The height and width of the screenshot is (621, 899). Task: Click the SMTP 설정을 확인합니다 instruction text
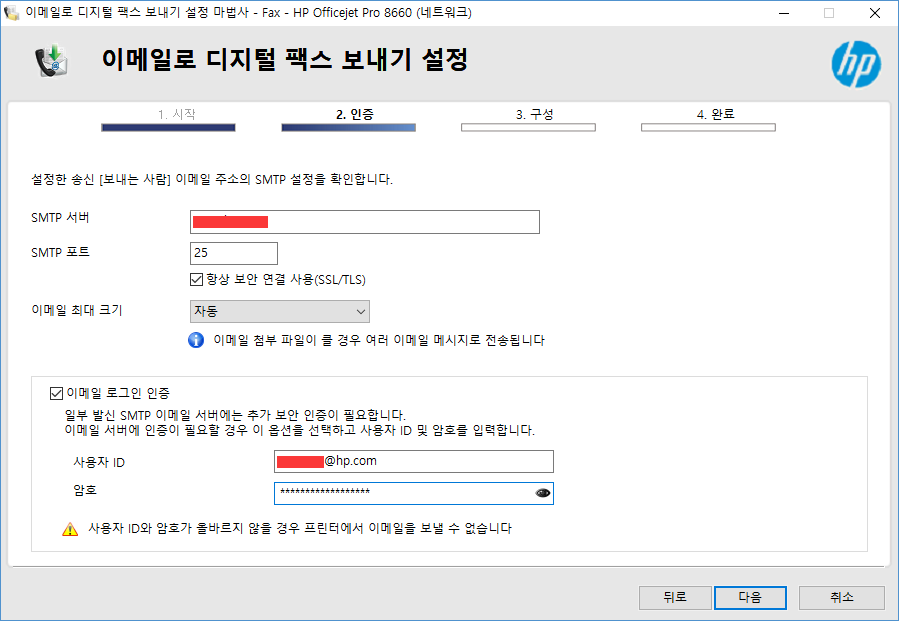pyautogui.click(x=212, y=179)
